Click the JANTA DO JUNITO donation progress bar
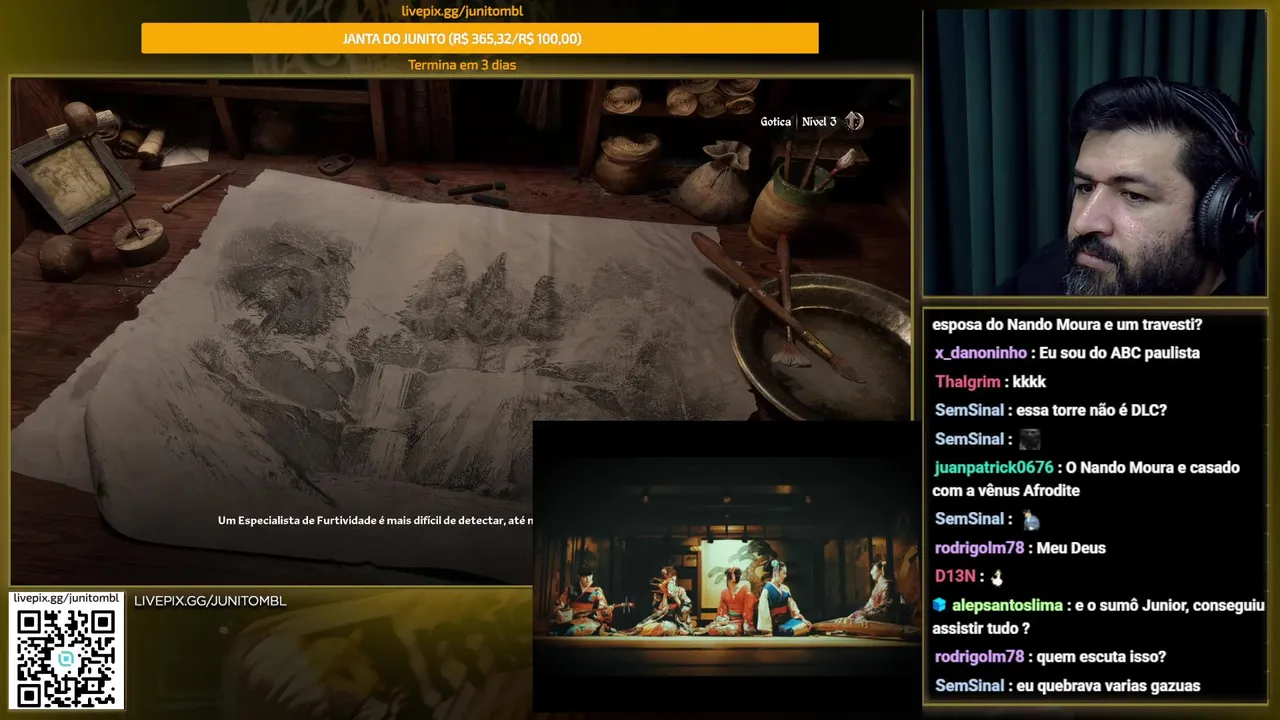Viewport: 1280px width, 720px height. pyautogui.click(x=480, y=38)
